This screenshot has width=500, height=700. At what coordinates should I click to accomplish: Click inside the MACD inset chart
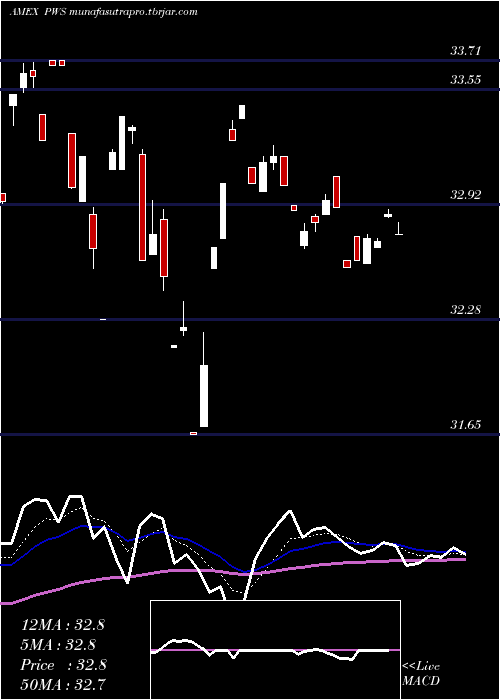[x=275, y=650]
